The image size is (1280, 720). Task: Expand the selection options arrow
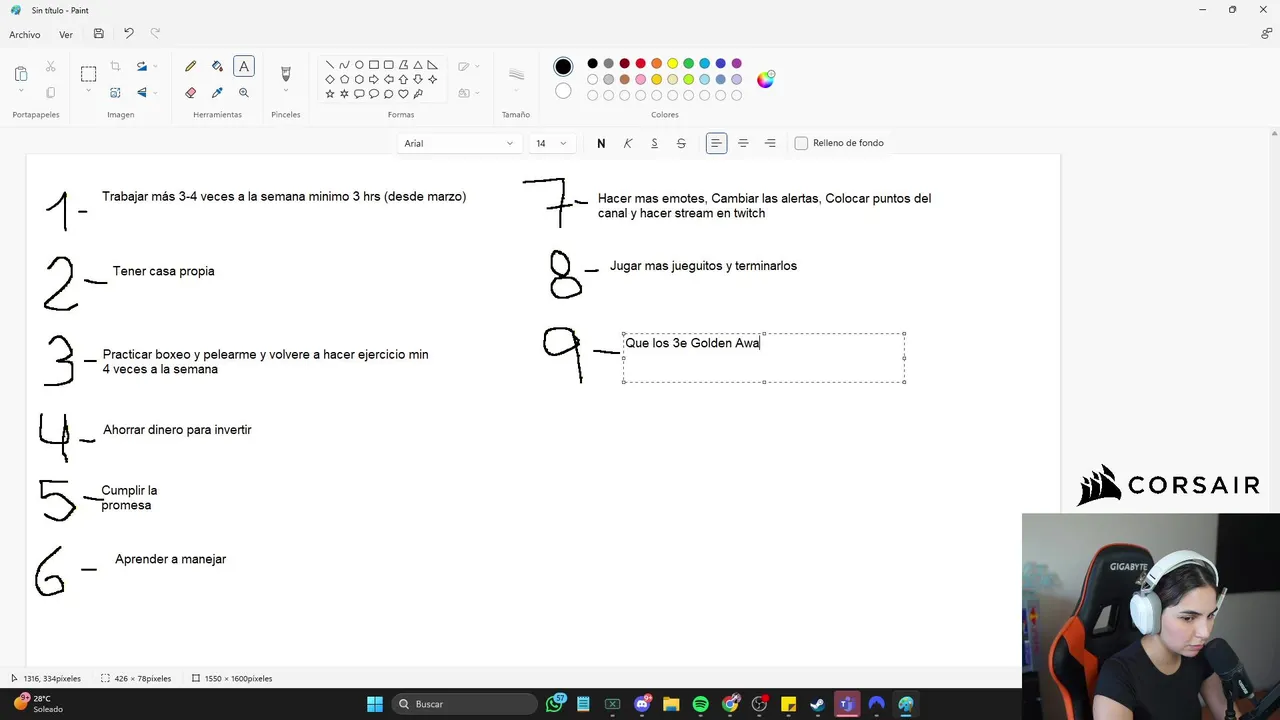pos(88,92)
